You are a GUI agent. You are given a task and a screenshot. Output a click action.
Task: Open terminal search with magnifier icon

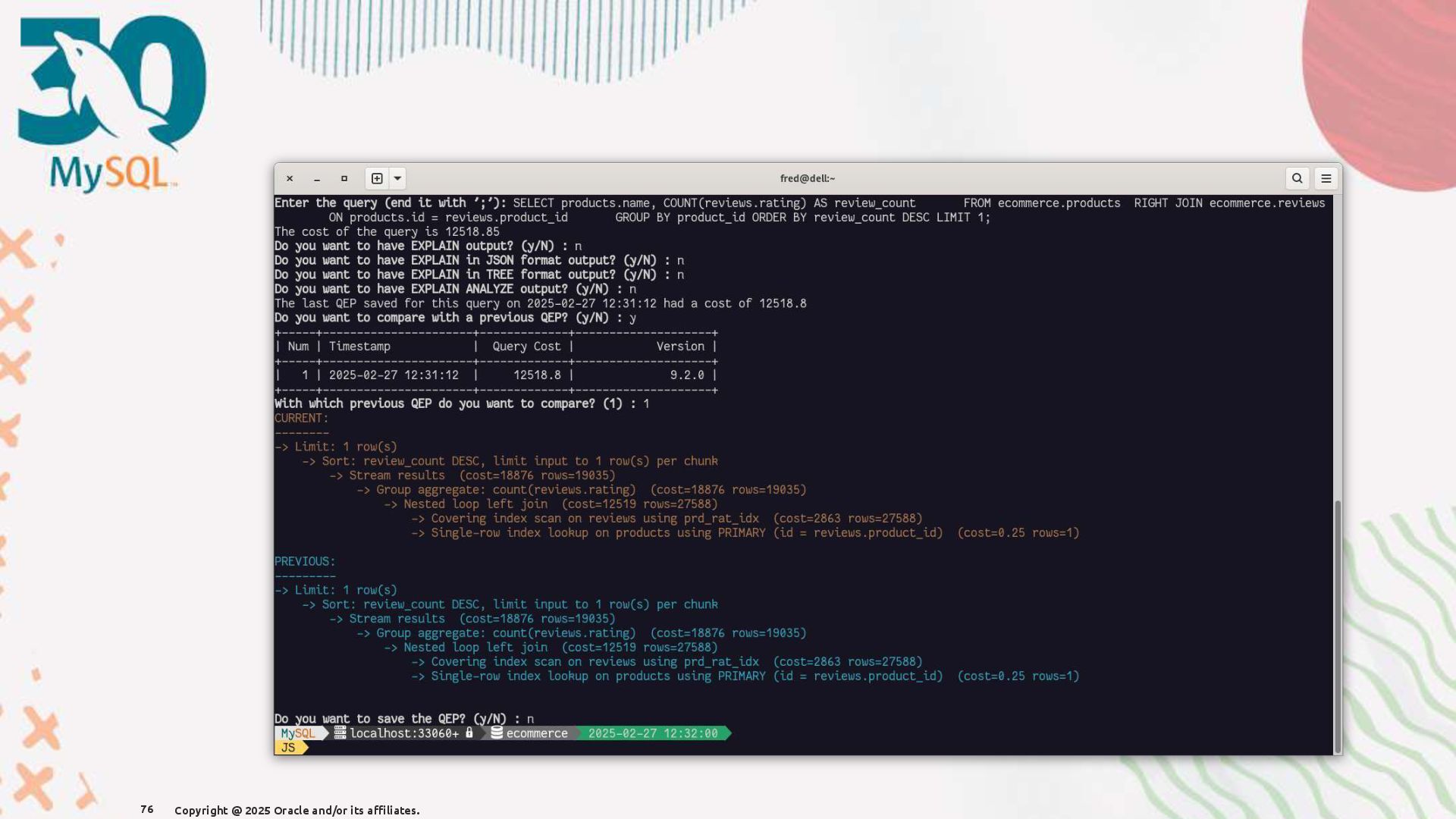tap(1298, 178)
